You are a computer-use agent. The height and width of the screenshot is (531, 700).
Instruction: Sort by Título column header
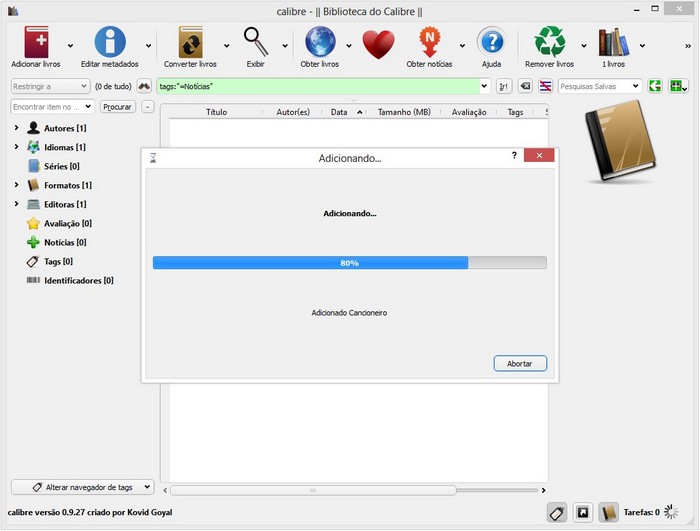click(217, 112)
